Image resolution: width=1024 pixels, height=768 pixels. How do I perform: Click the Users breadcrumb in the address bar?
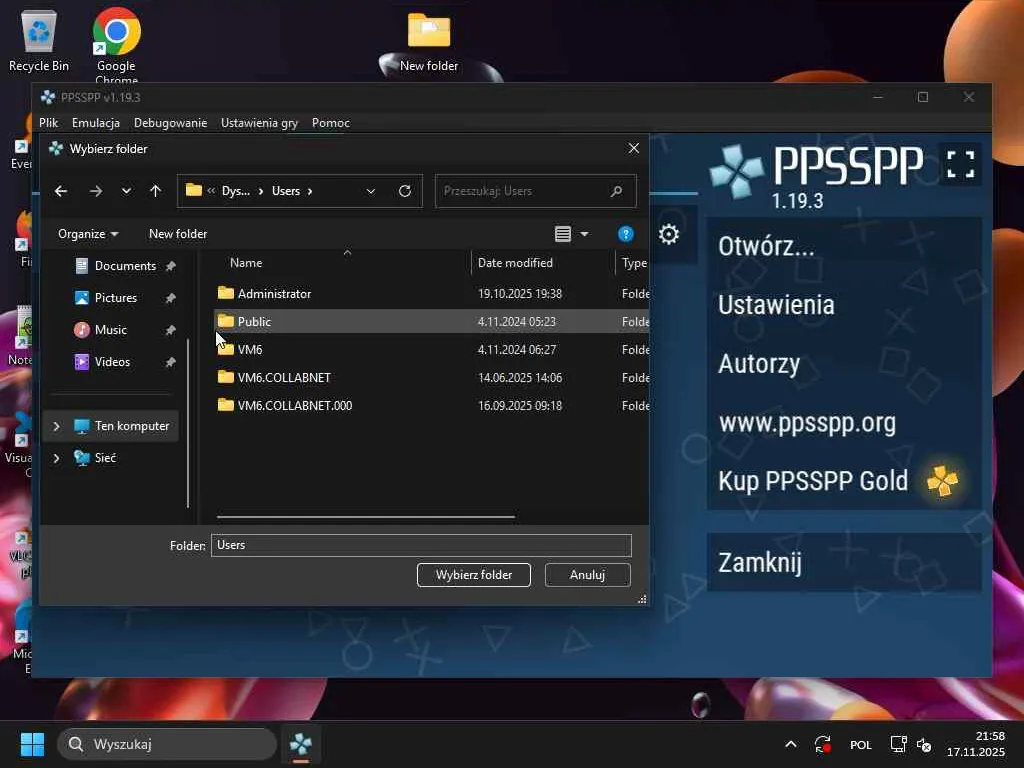click(286, 191)
